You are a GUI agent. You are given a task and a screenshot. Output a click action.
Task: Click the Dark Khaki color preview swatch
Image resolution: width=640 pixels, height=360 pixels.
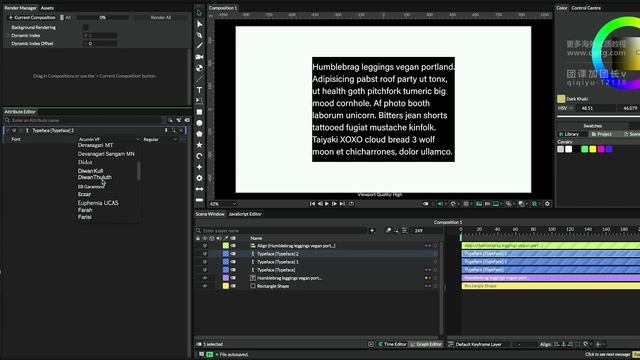[561, 99]
